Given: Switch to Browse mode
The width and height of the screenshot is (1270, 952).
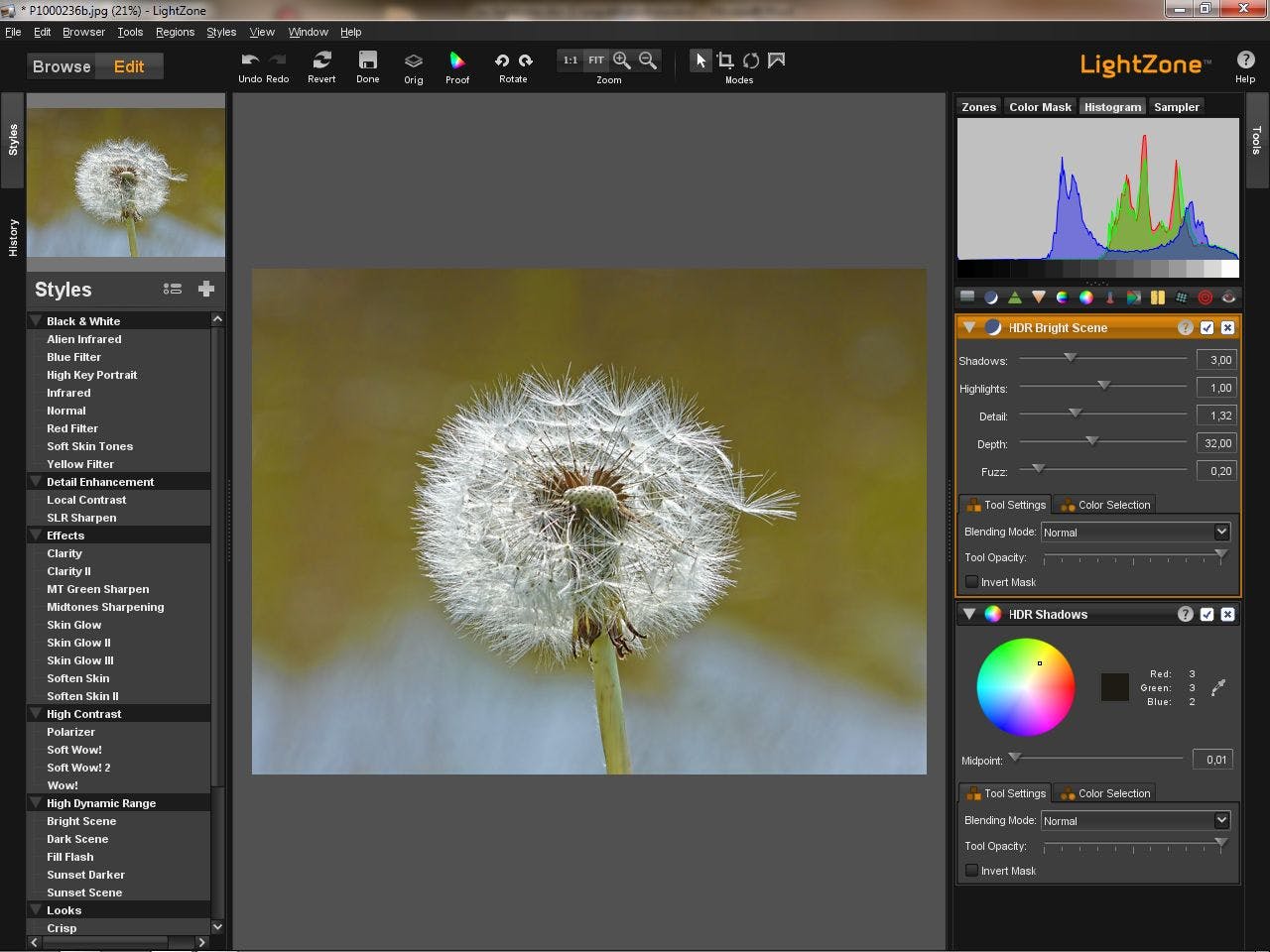Looking at the screenshot, I should (x=62, y=66).
